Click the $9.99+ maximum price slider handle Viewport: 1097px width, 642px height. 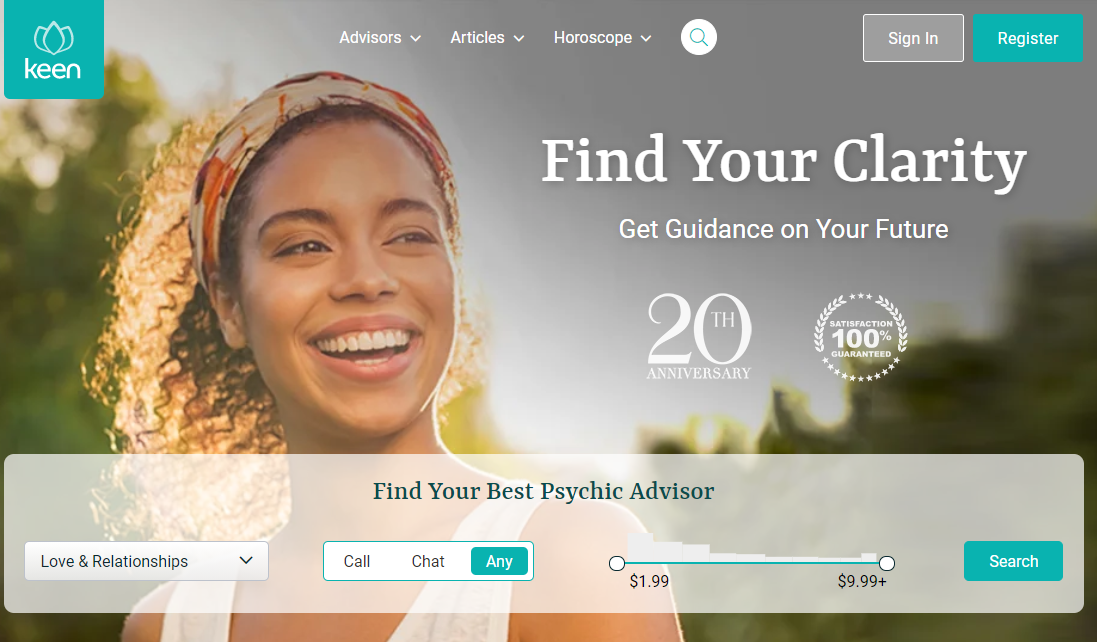(x=886, y=563)
